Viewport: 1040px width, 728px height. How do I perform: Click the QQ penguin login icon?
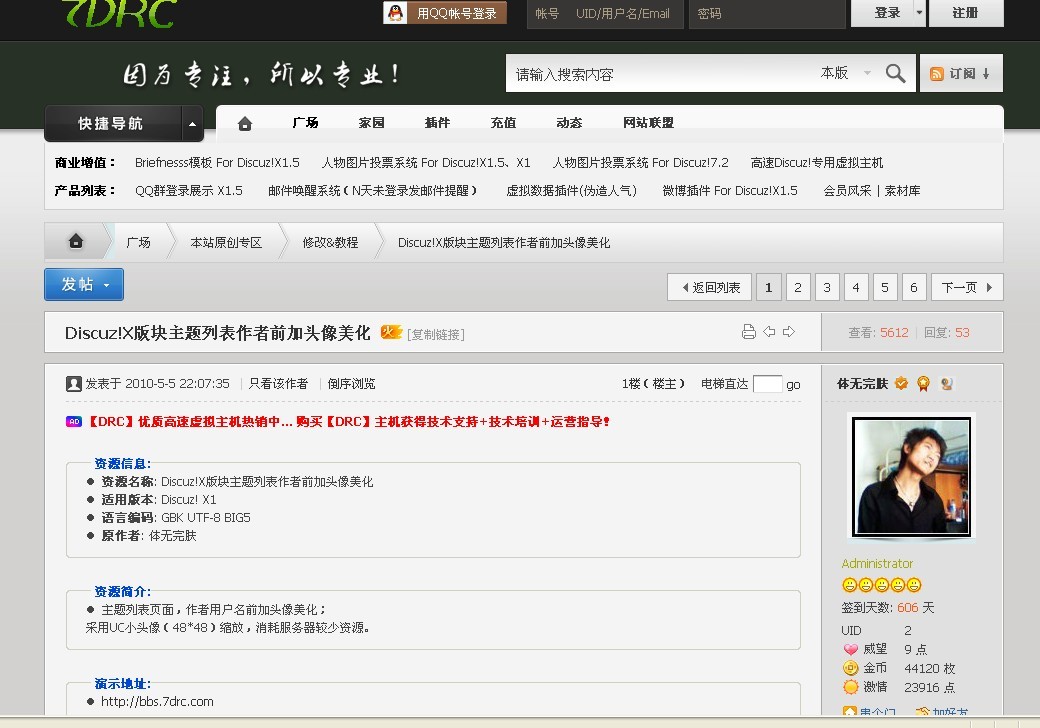coord(396,13)
